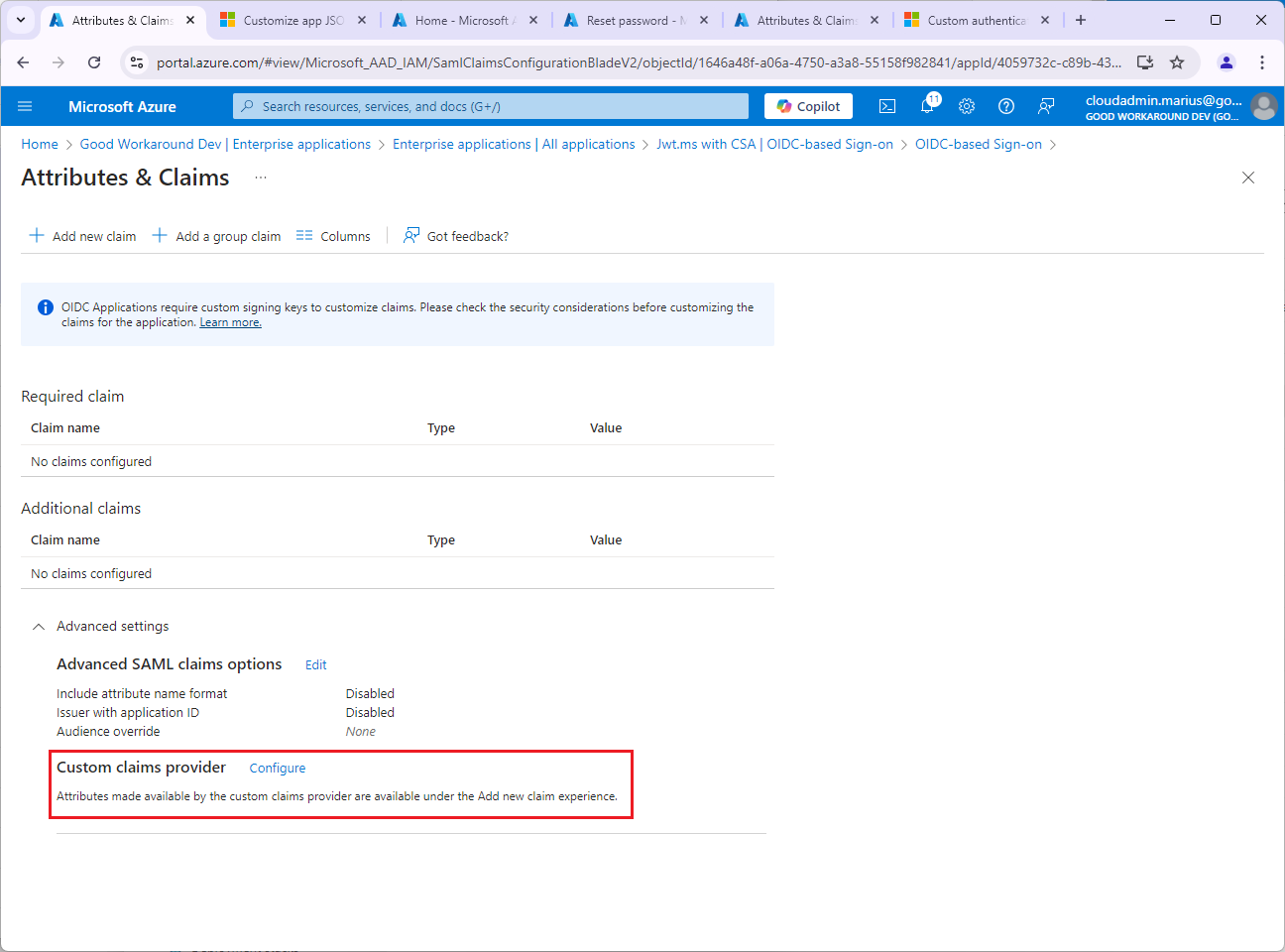Launch Cloud Shell from the top bar
The width and height of the screenshot is (1285, 952).
(x=887, y=106)
